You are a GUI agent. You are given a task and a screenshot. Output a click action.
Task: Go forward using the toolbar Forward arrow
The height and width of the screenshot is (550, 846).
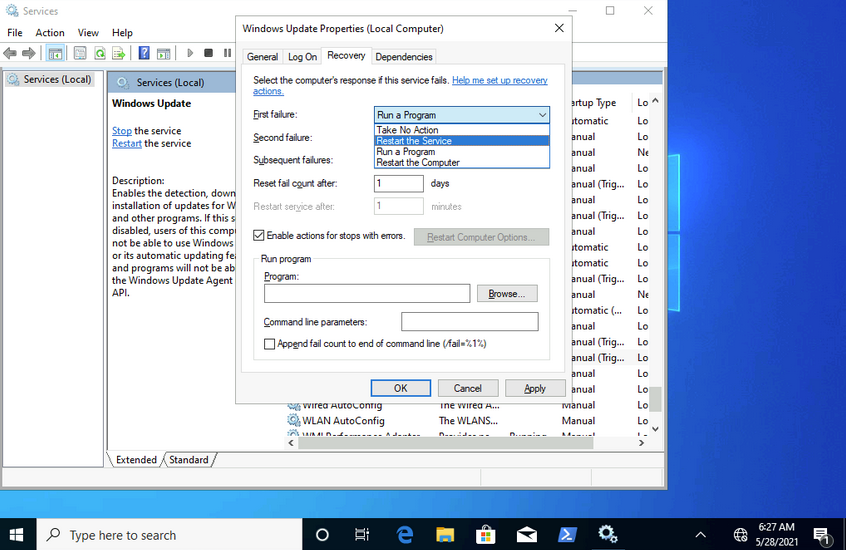tap(28, 53)
